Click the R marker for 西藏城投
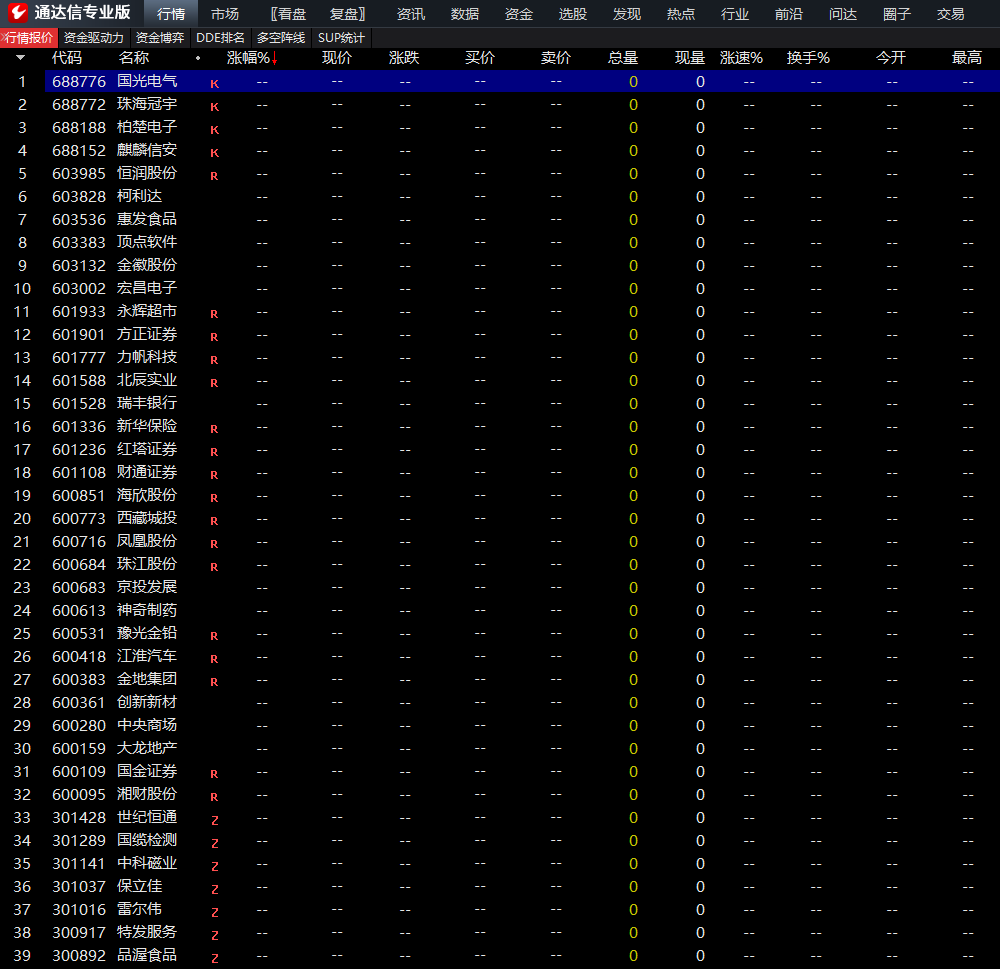Screen dimensions: 1000x969 [x=214, y=521]
